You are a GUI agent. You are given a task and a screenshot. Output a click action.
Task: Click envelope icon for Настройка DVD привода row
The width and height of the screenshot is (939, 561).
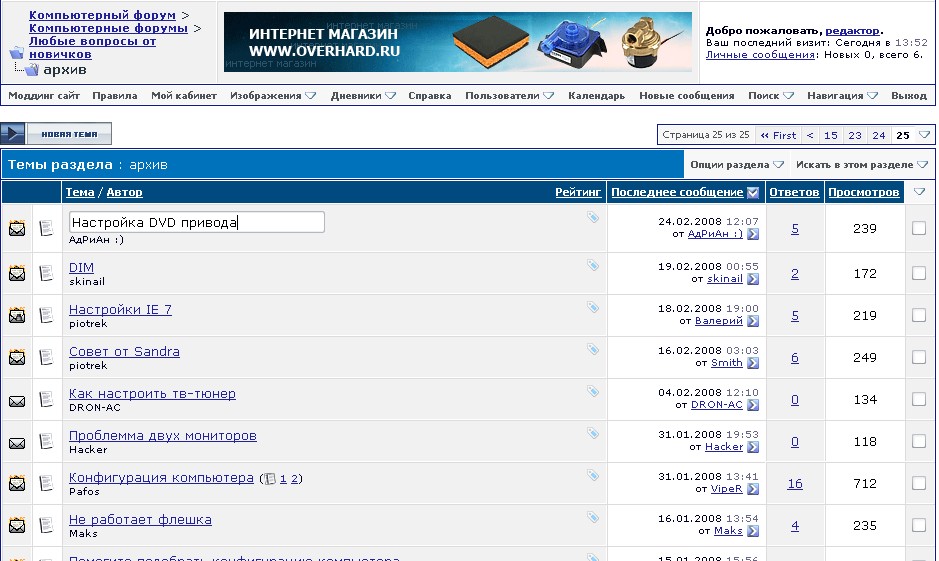coord(17,228)
